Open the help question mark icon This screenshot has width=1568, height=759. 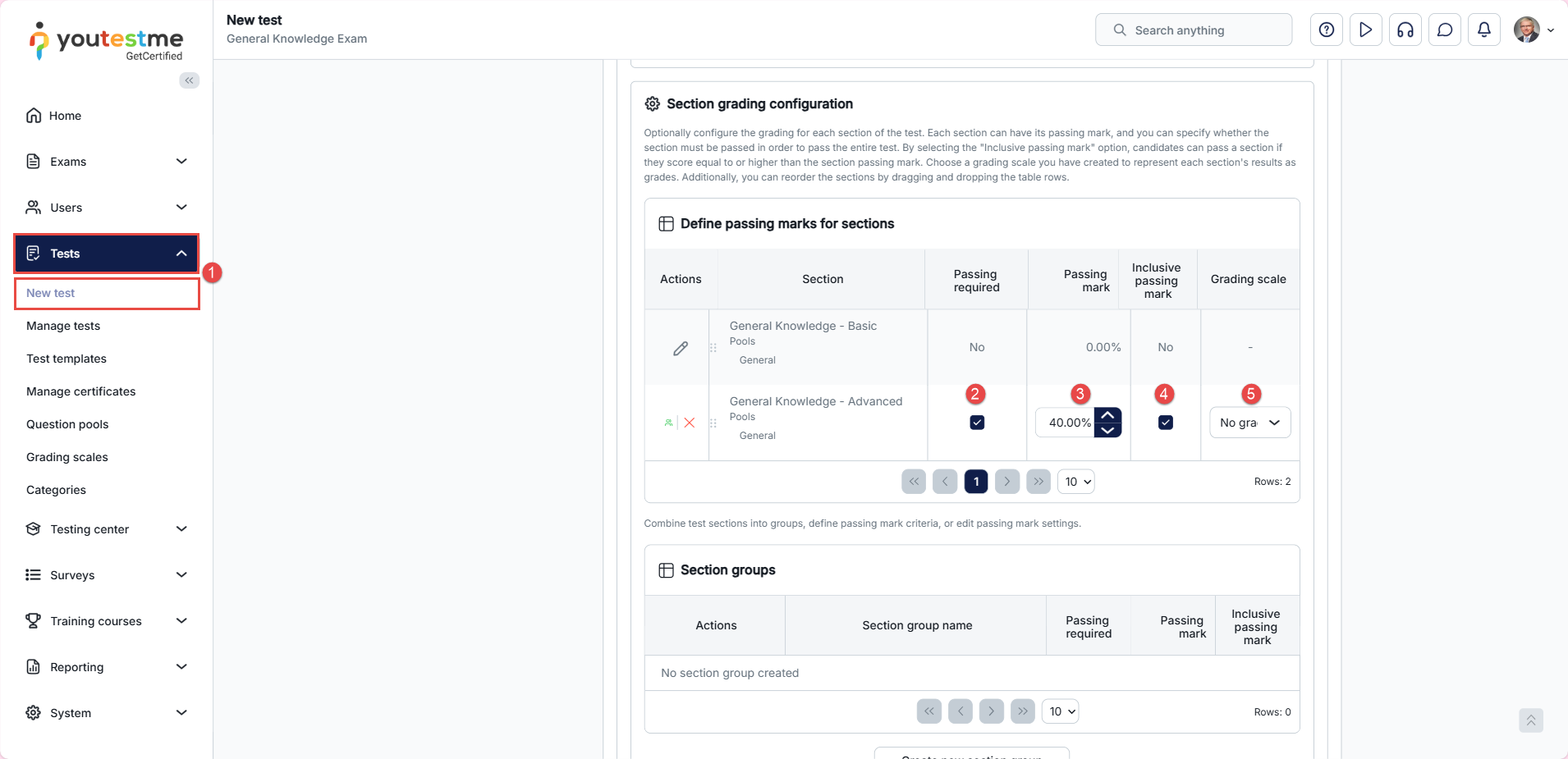1327,30
